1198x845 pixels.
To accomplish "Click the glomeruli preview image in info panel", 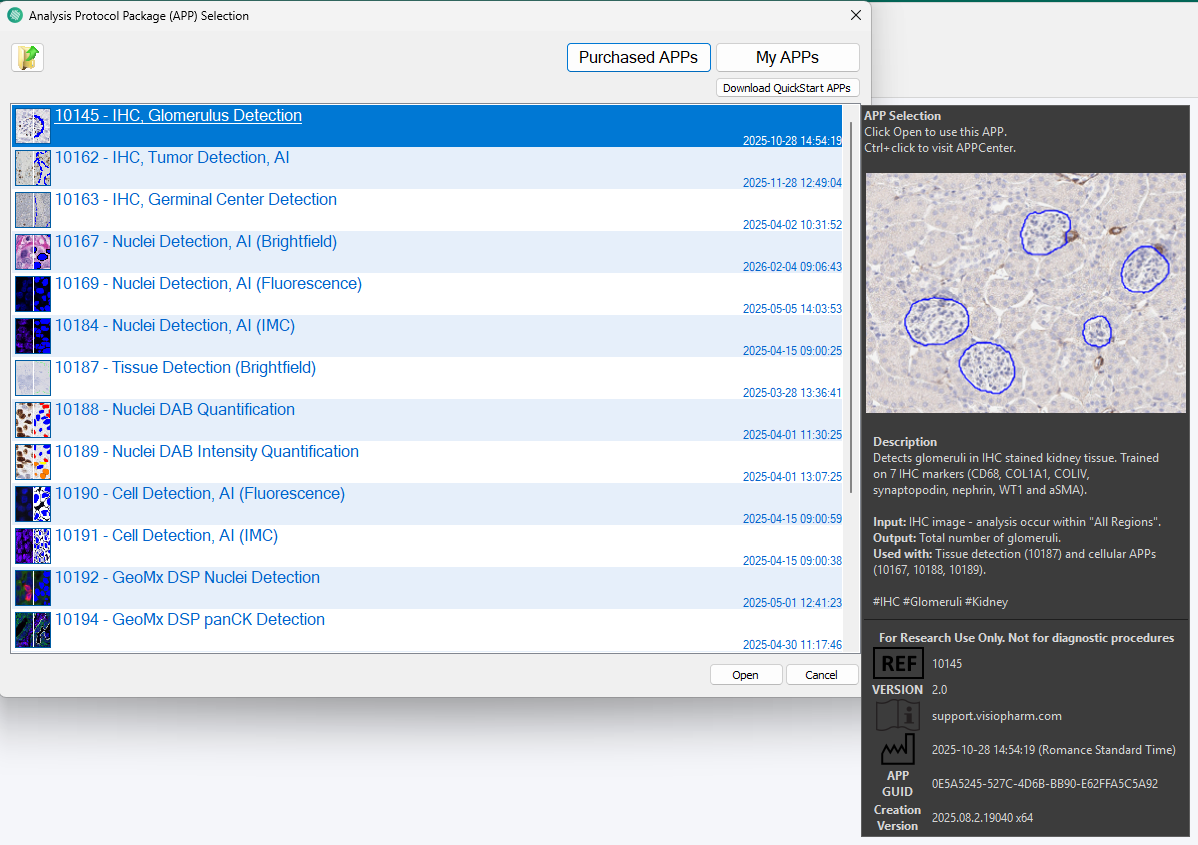I will (1025, 293).
